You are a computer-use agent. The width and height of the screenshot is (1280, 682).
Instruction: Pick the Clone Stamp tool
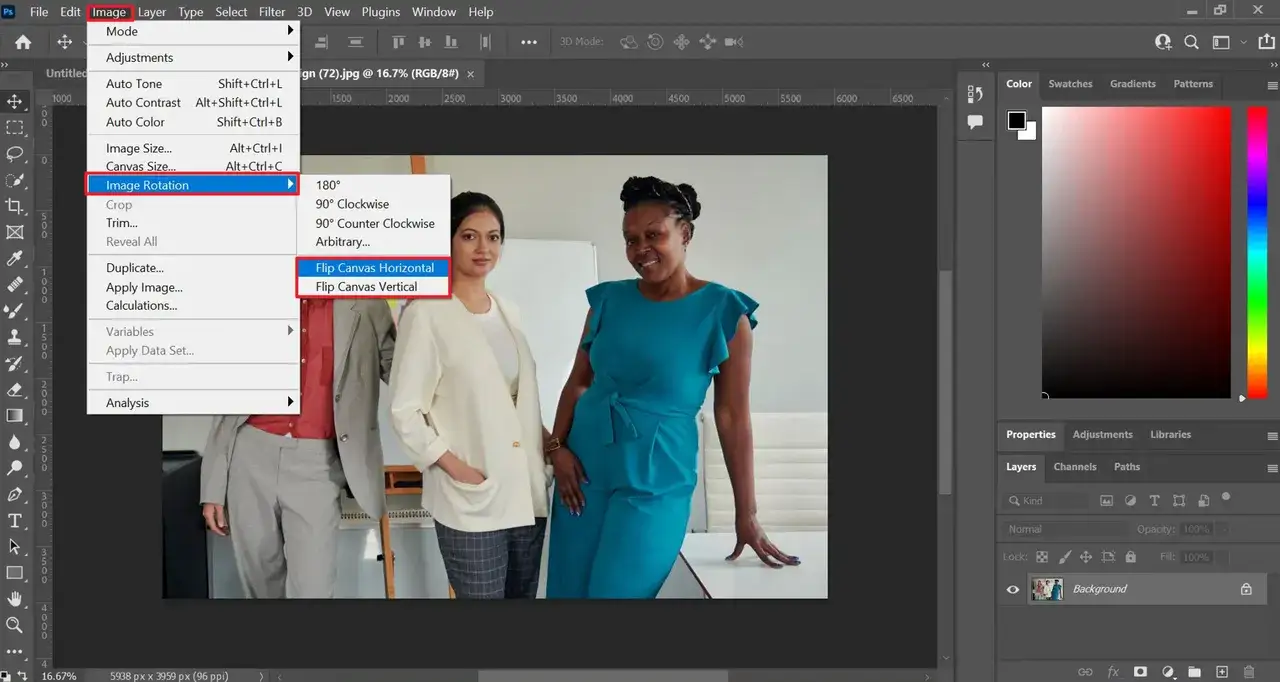[x=15, y=337]
